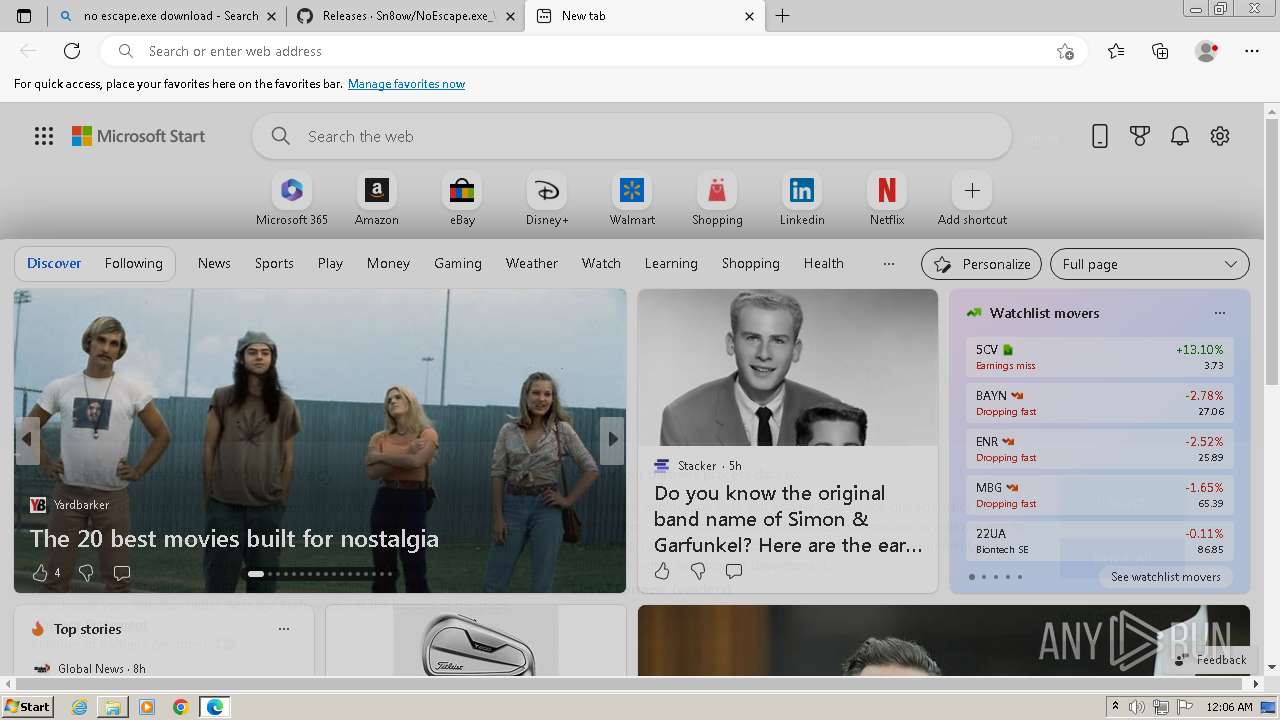Viewport: 1280px width, 720px height.
Task: Switch to the Discover feed
Action: click(54, 263)
